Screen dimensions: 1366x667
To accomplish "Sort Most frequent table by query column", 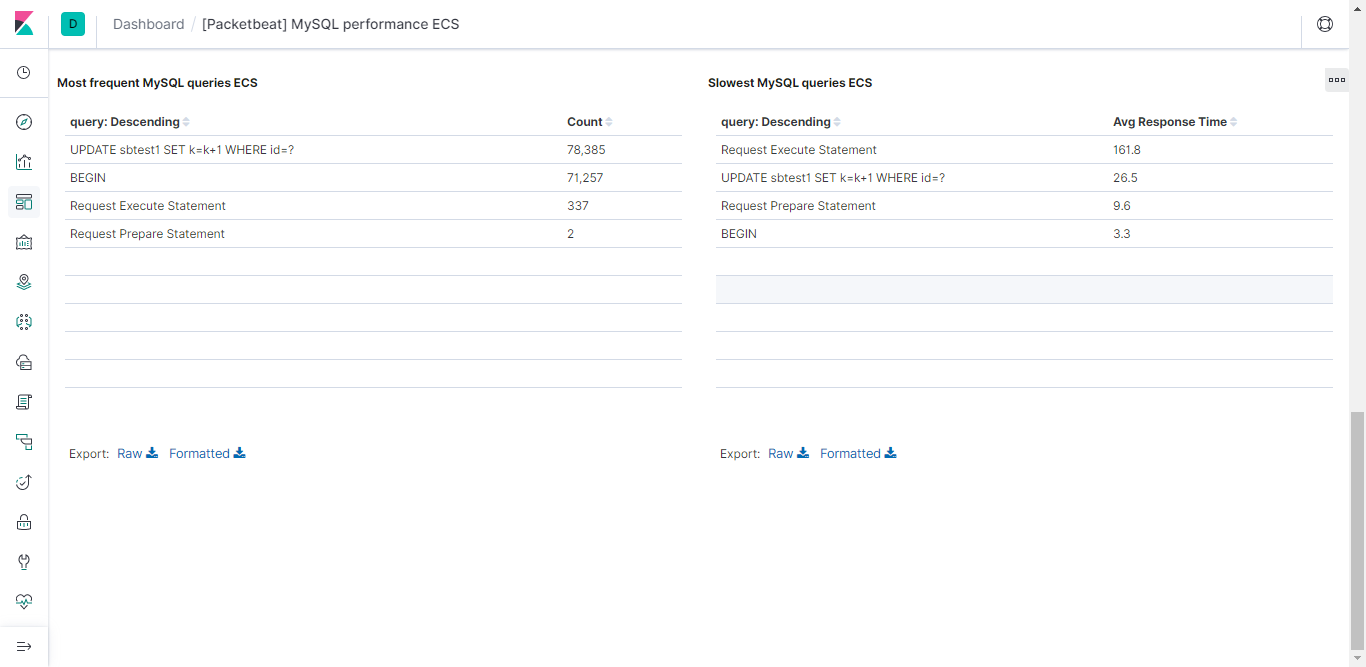I will pyautogui.click(x=129, y=122).
